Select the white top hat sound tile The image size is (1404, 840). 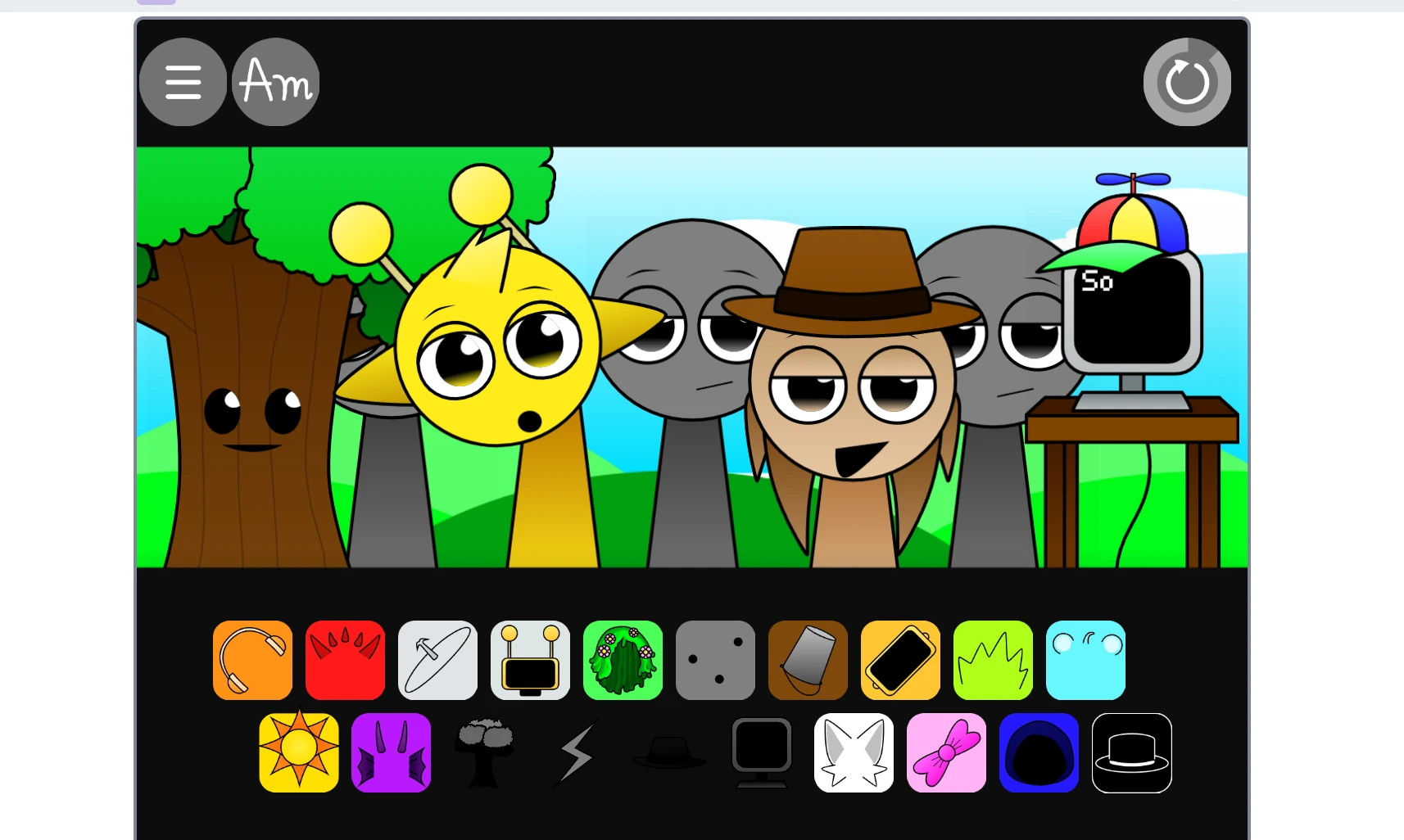click(x=1131, y=753)
